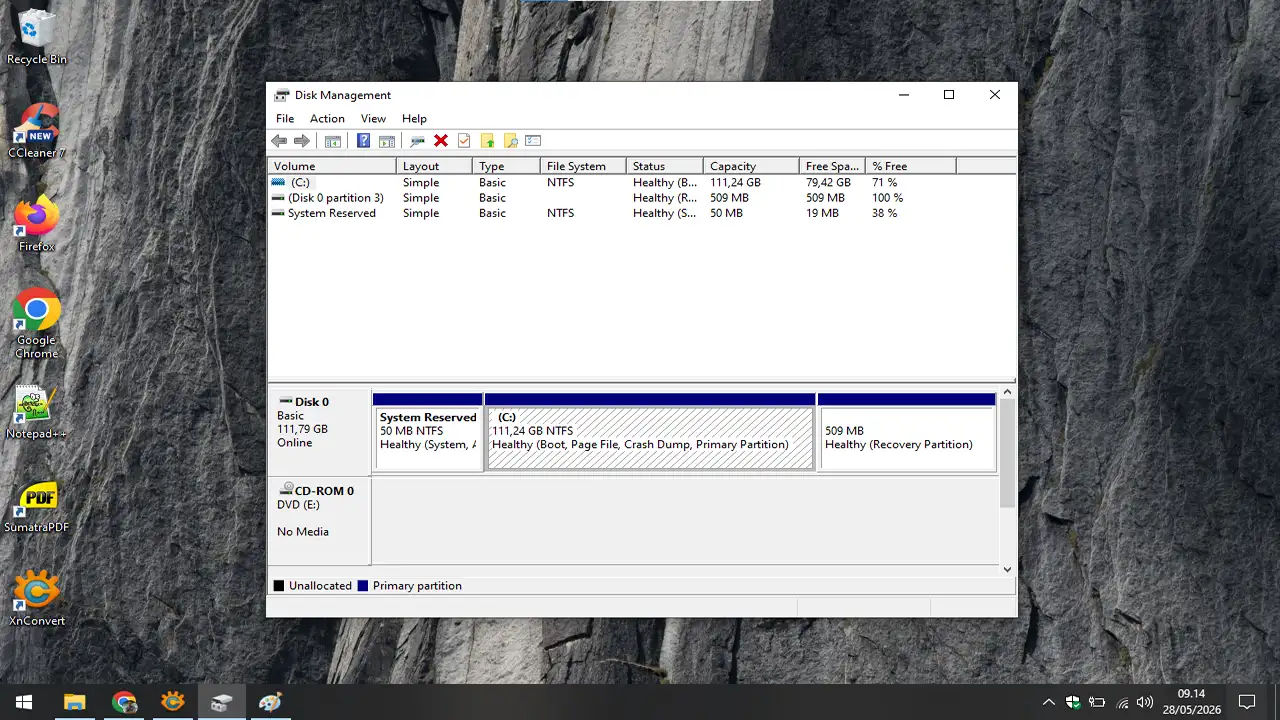Sort by the Capacity column header
Image resolution: width=1280 pixels, height=720 pixels.
(x=751, y=166)
